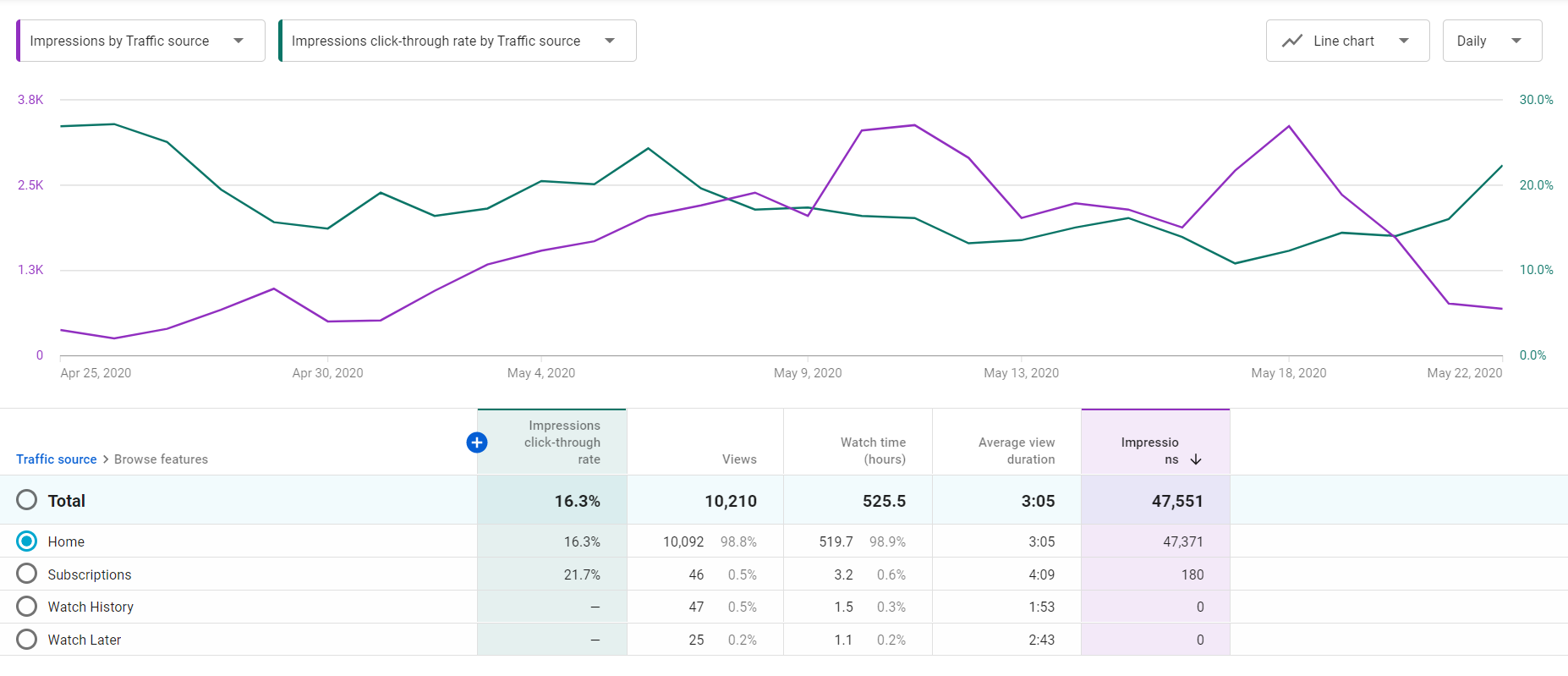The width and height of the screenshot is (1568, 676).
Task: Select the Watch Later radio button
Action: [27, 640]
